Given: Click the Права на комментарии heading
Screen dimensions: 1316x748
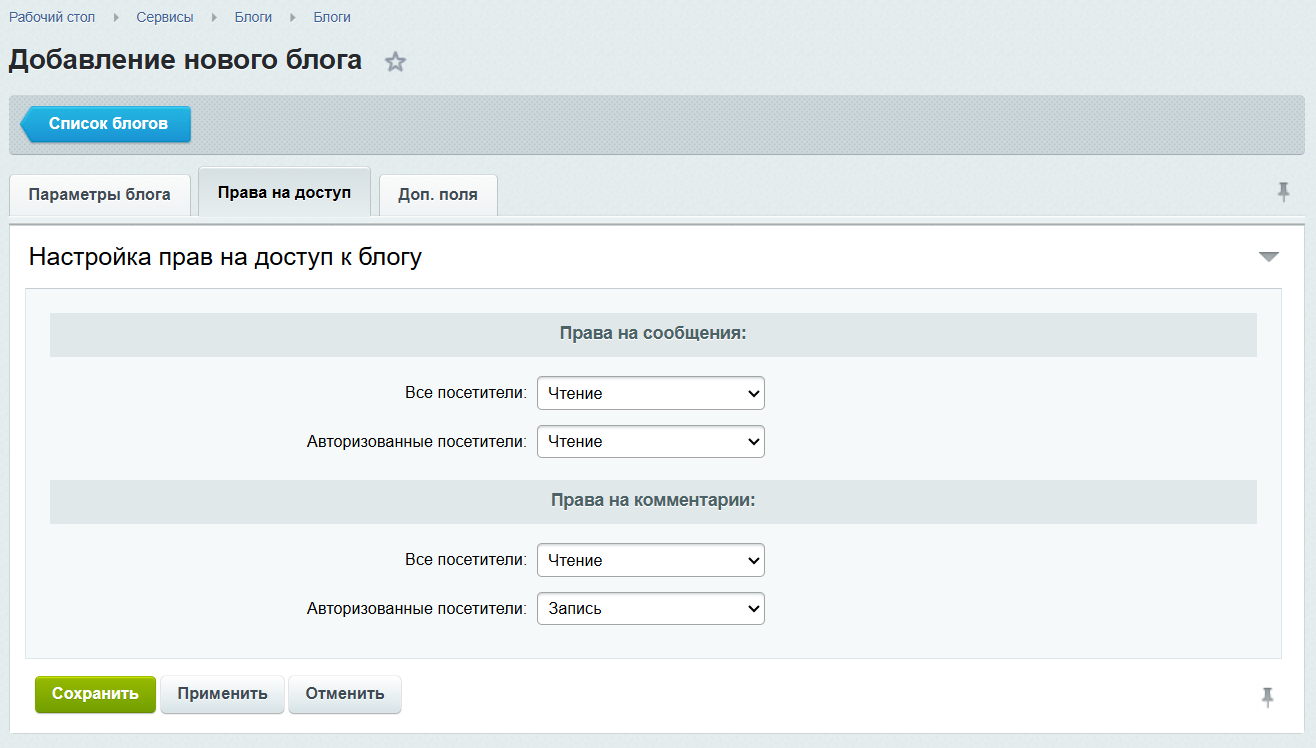Looking at the screenshot, I should 653,501.
